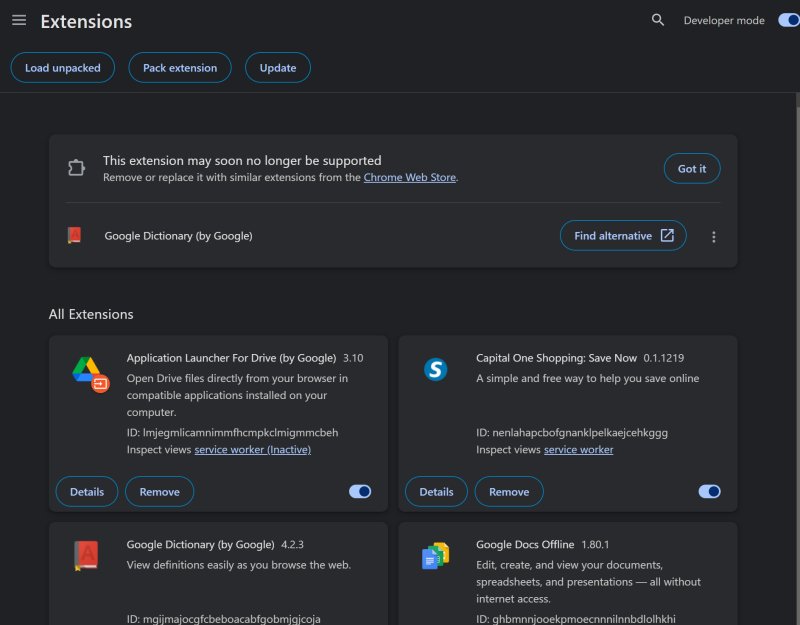Open Details for Capital One Shopping
Viewport: 800px width, 625px height.
point(436,492)
